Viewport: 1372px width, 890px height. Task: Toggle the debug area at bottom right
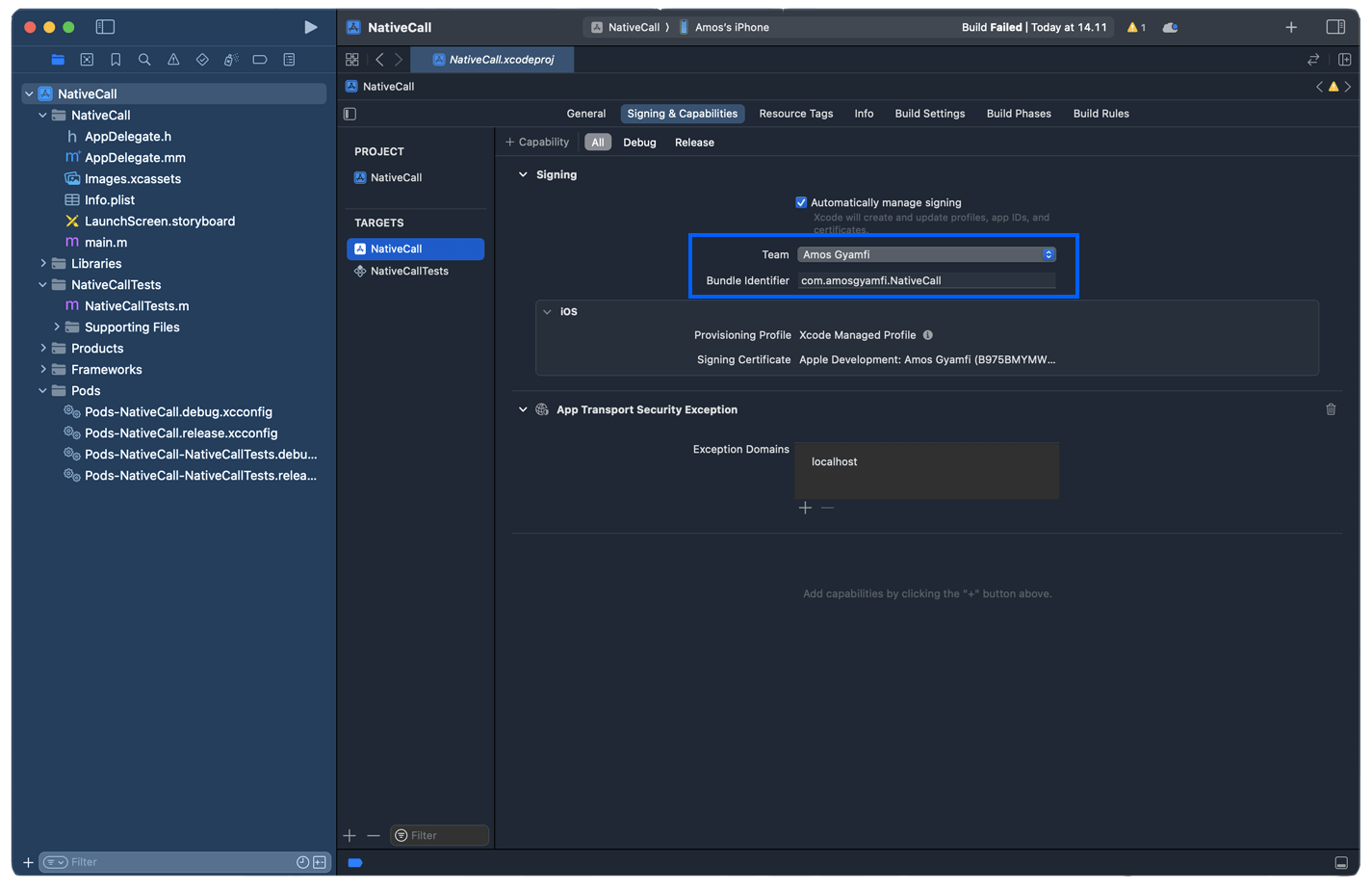(1341, 863)
